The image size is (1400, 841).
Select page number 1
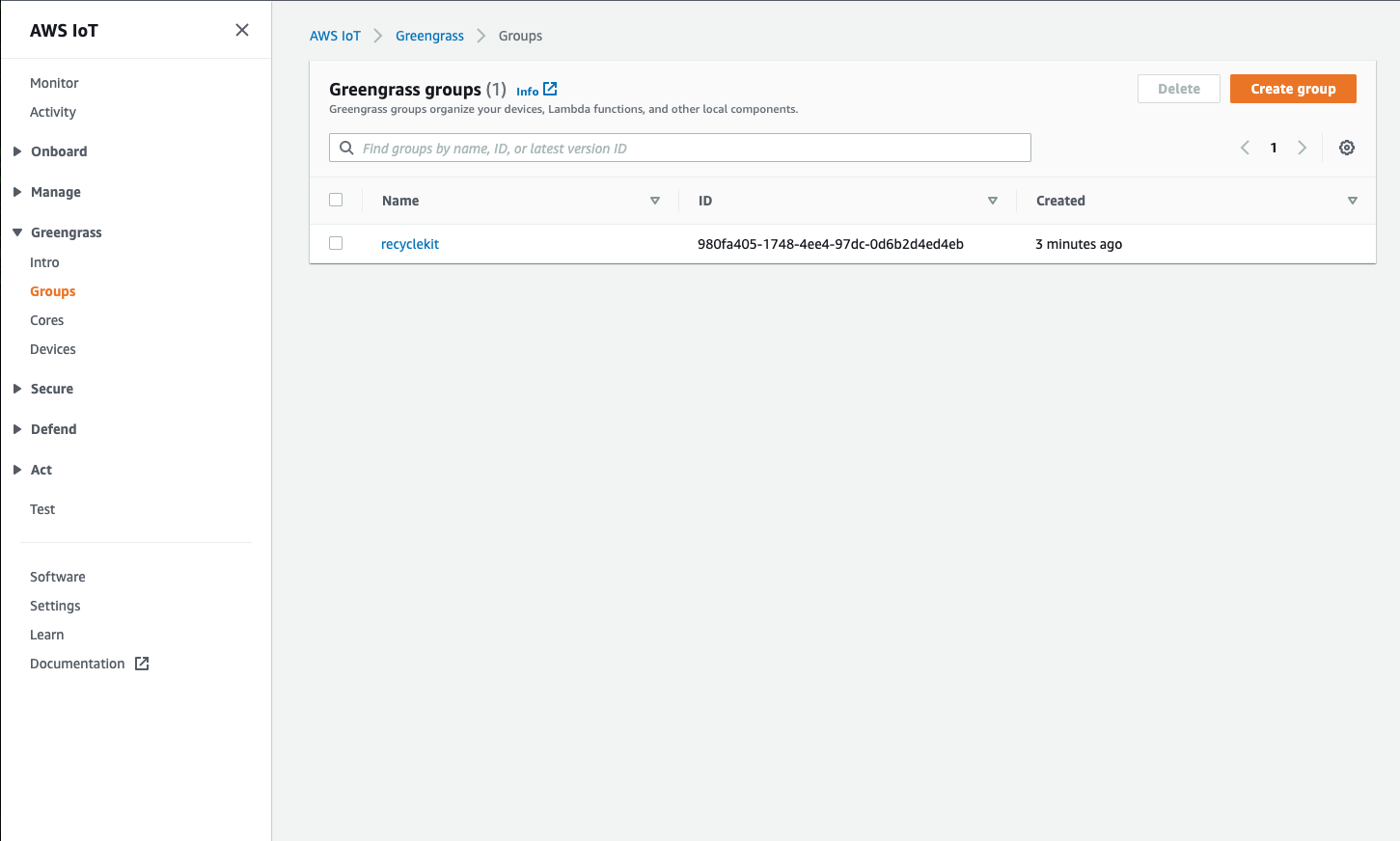click(x=1274, y=148)
